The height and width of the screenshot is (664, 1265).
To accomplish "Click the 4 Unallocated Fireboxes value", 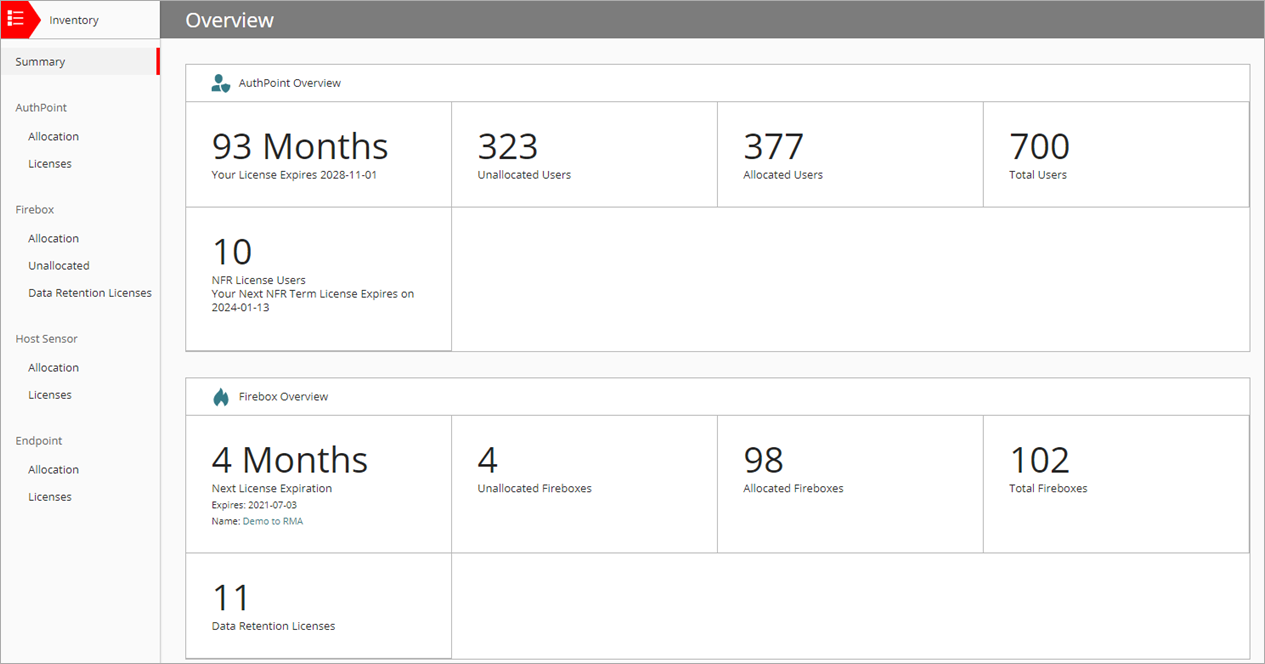I will click(x=488, y=460).
